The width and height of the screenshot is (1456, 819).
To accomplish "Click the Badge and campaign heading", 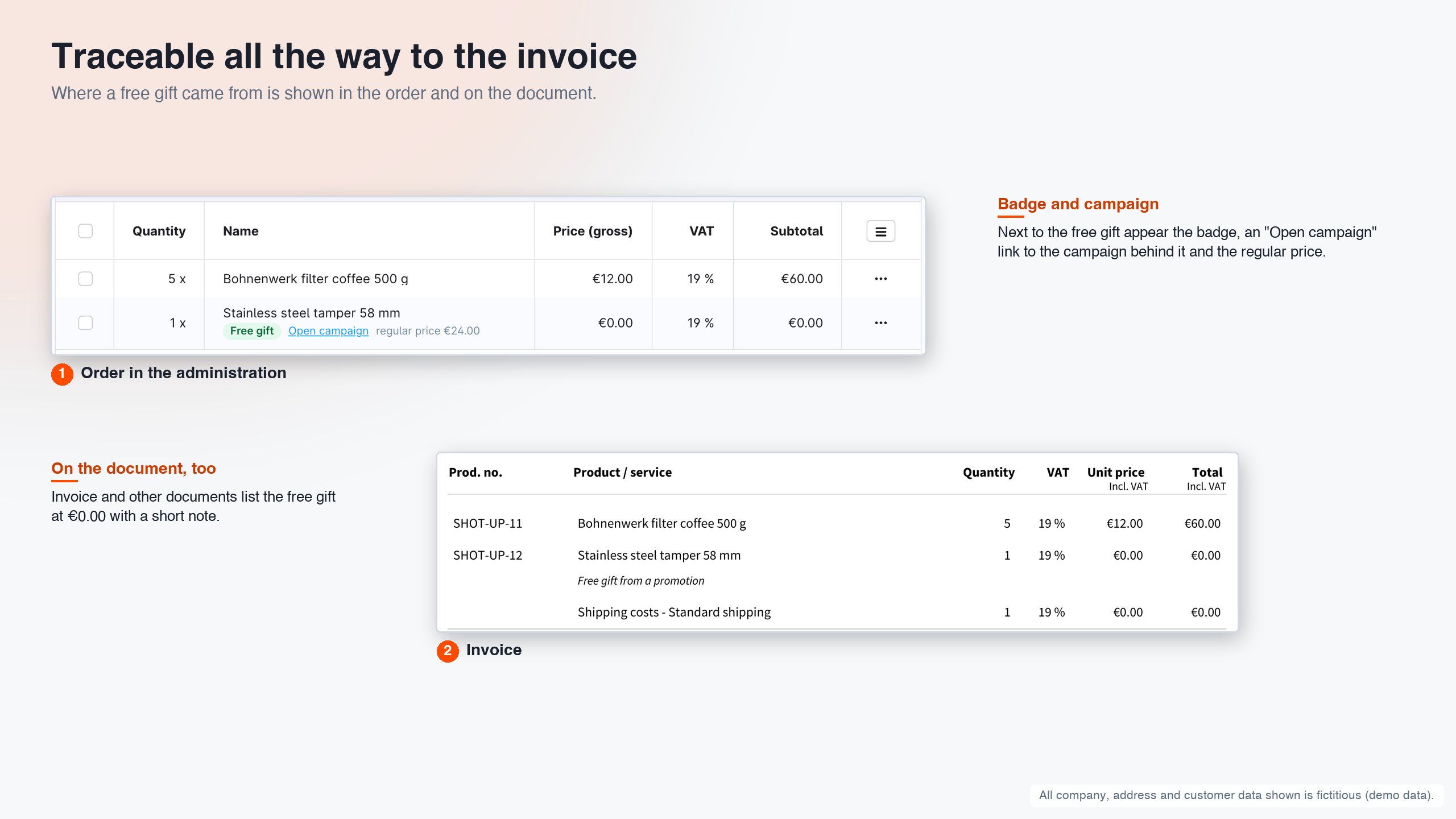I will click(1078, 204).
